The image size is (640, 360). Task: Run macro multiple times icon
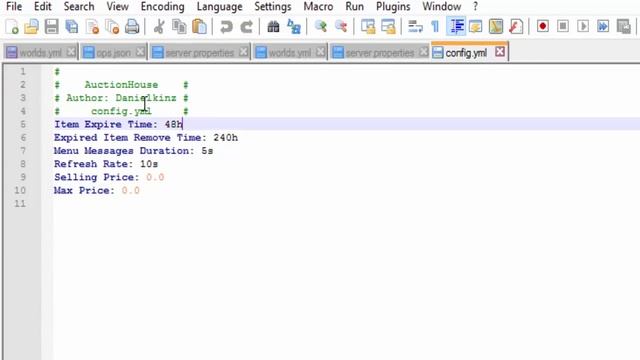603,27
